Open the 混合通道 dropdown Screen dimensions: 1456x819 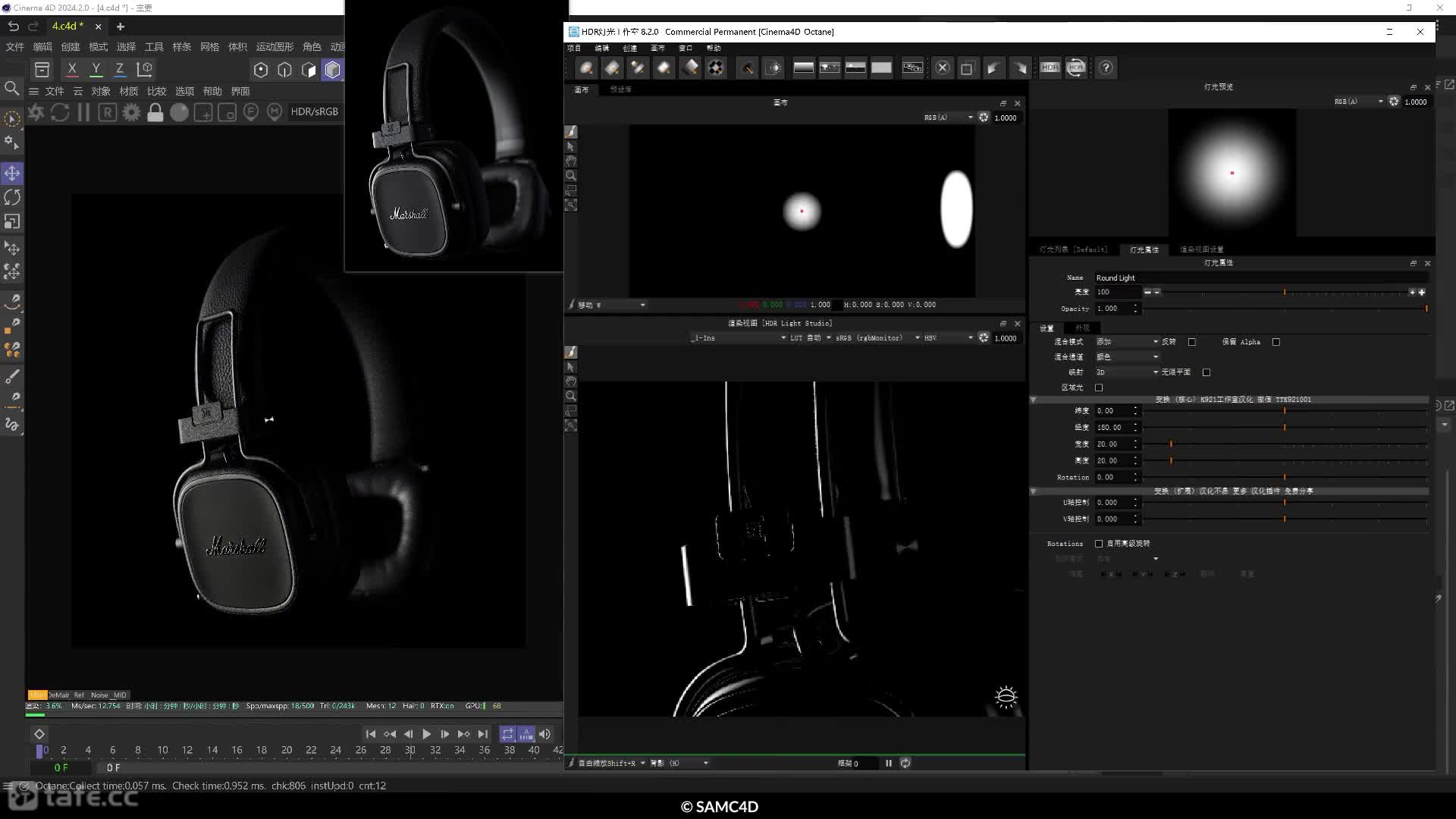[x=1127, y=357]
